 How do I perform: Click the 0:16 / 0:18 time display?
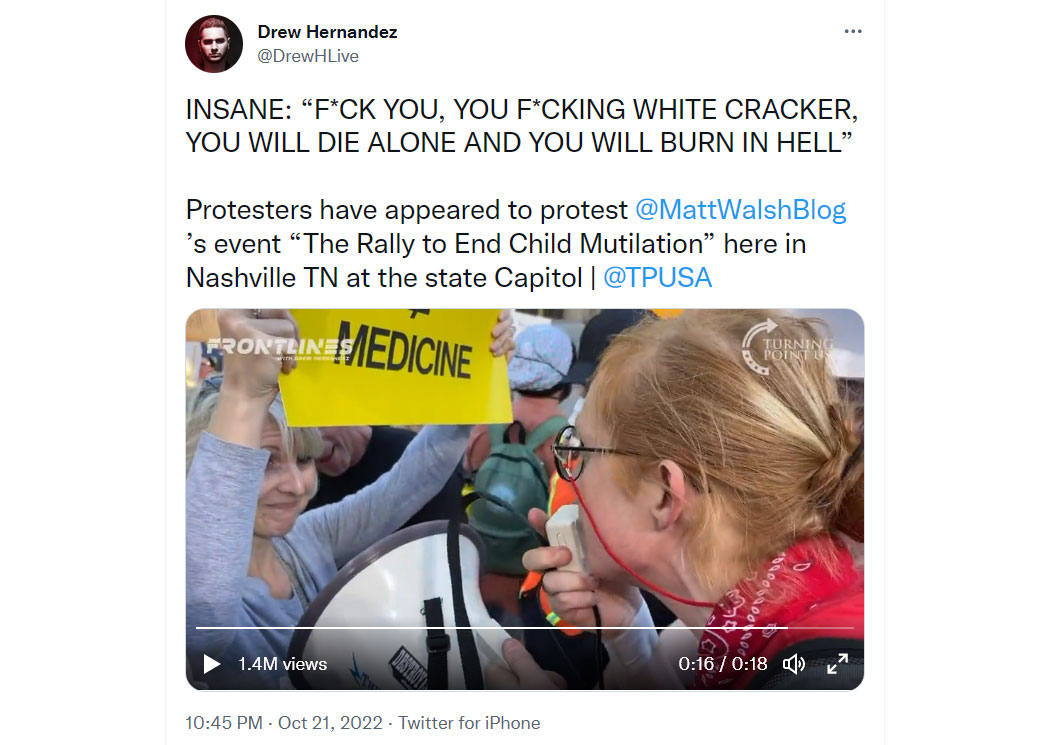tap(723, 664)
